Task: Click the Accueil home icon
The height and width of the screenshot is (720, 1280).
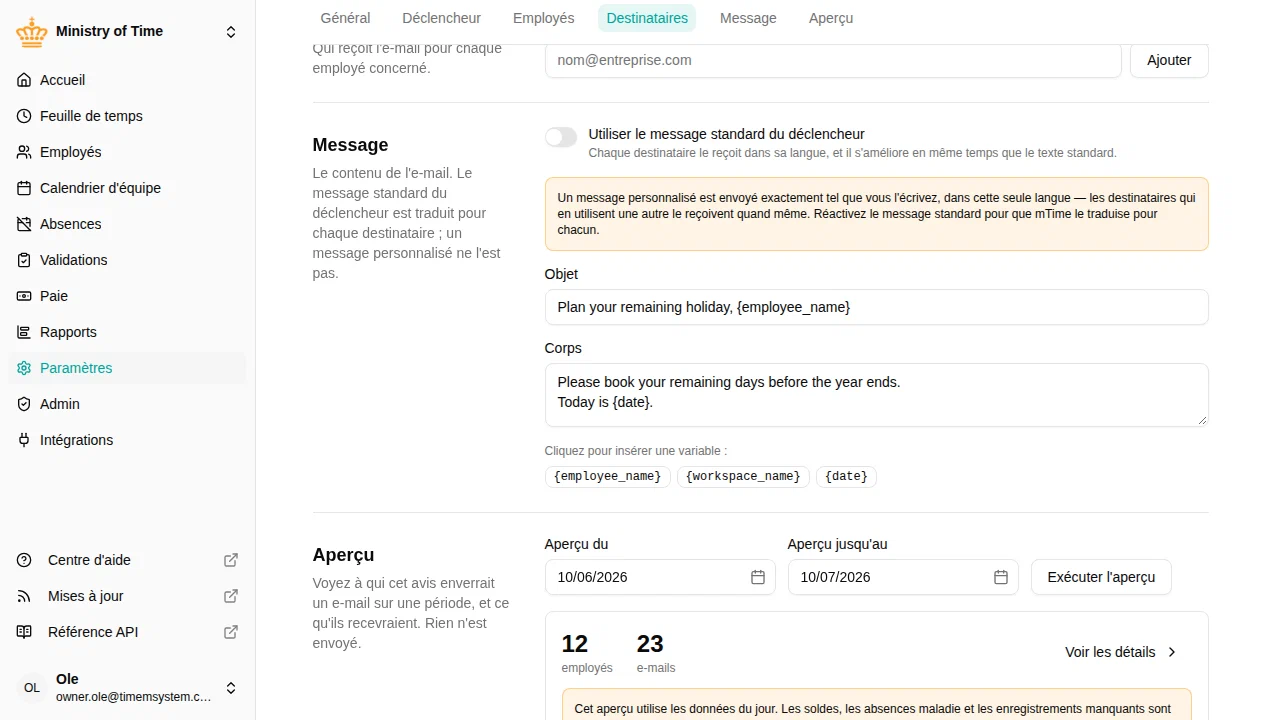Action: [24, 80]
